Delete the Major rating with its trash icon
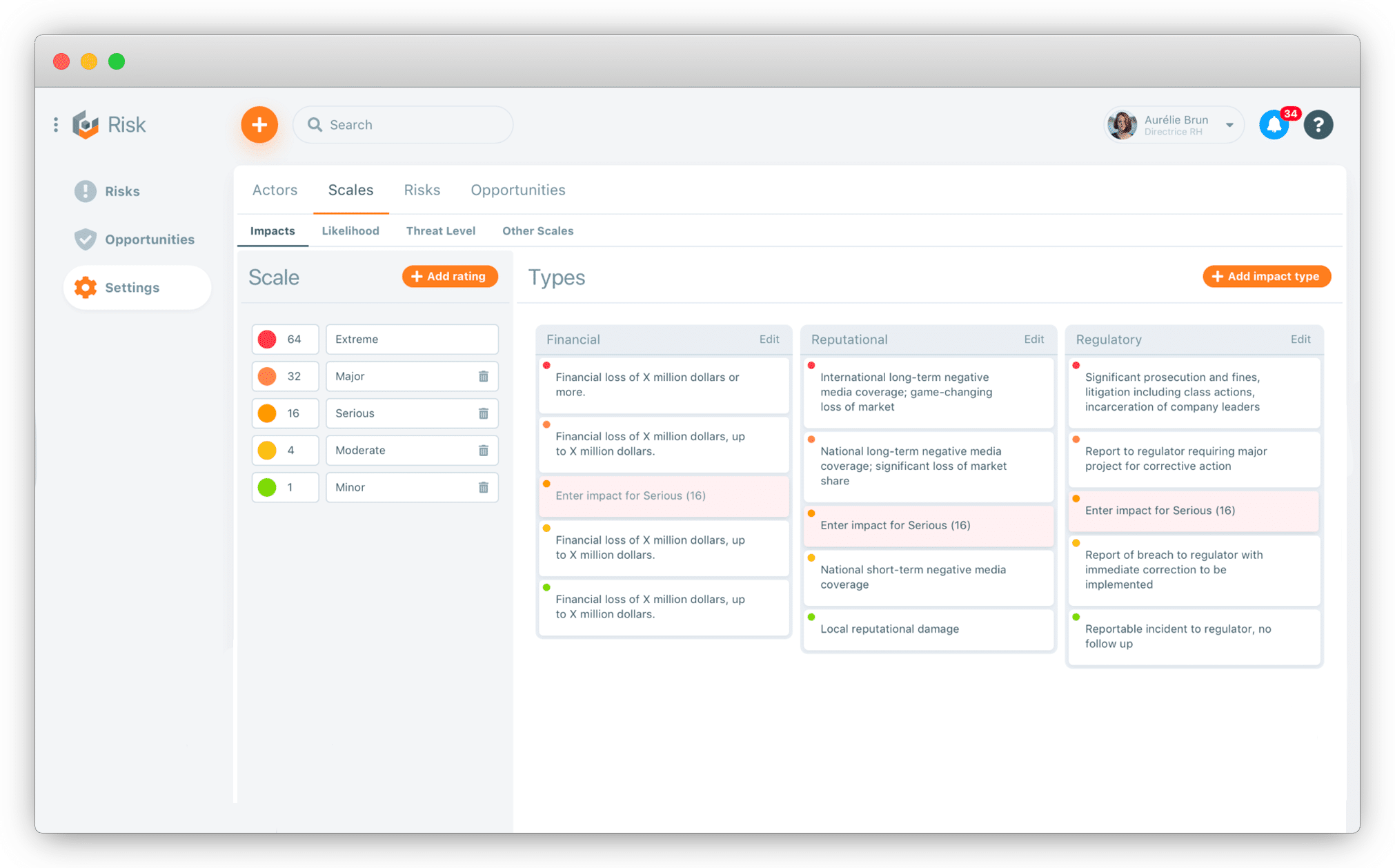Image resolution: width=1395 pixels, height=868 pixels. tap(484, 376)
